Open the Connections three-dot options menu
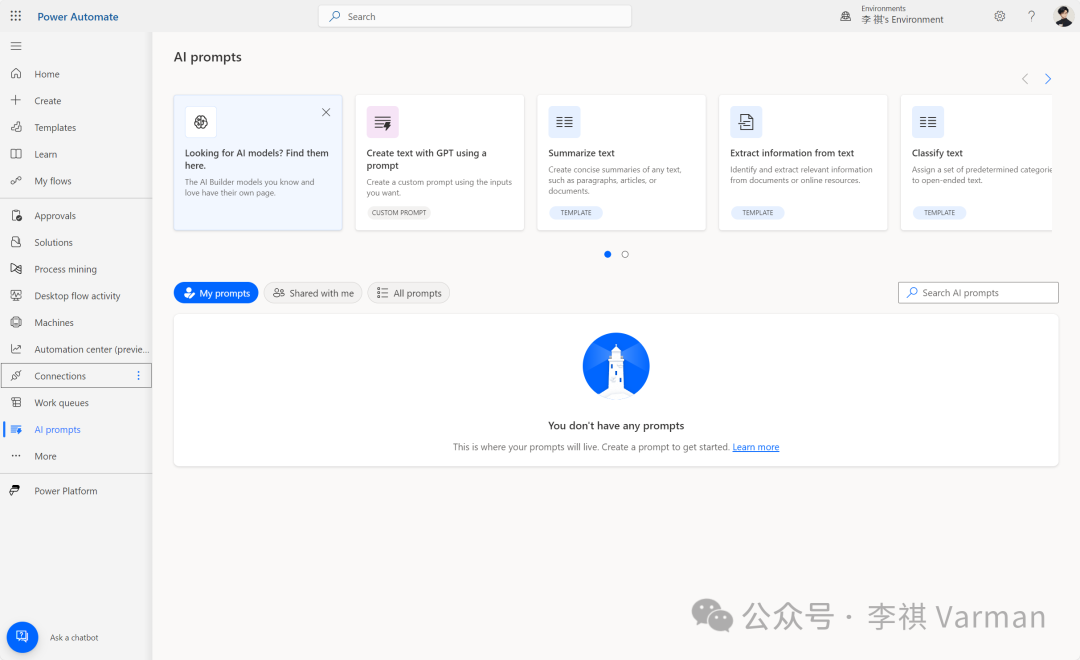The image size is (1080, 660). coord(138,375)
